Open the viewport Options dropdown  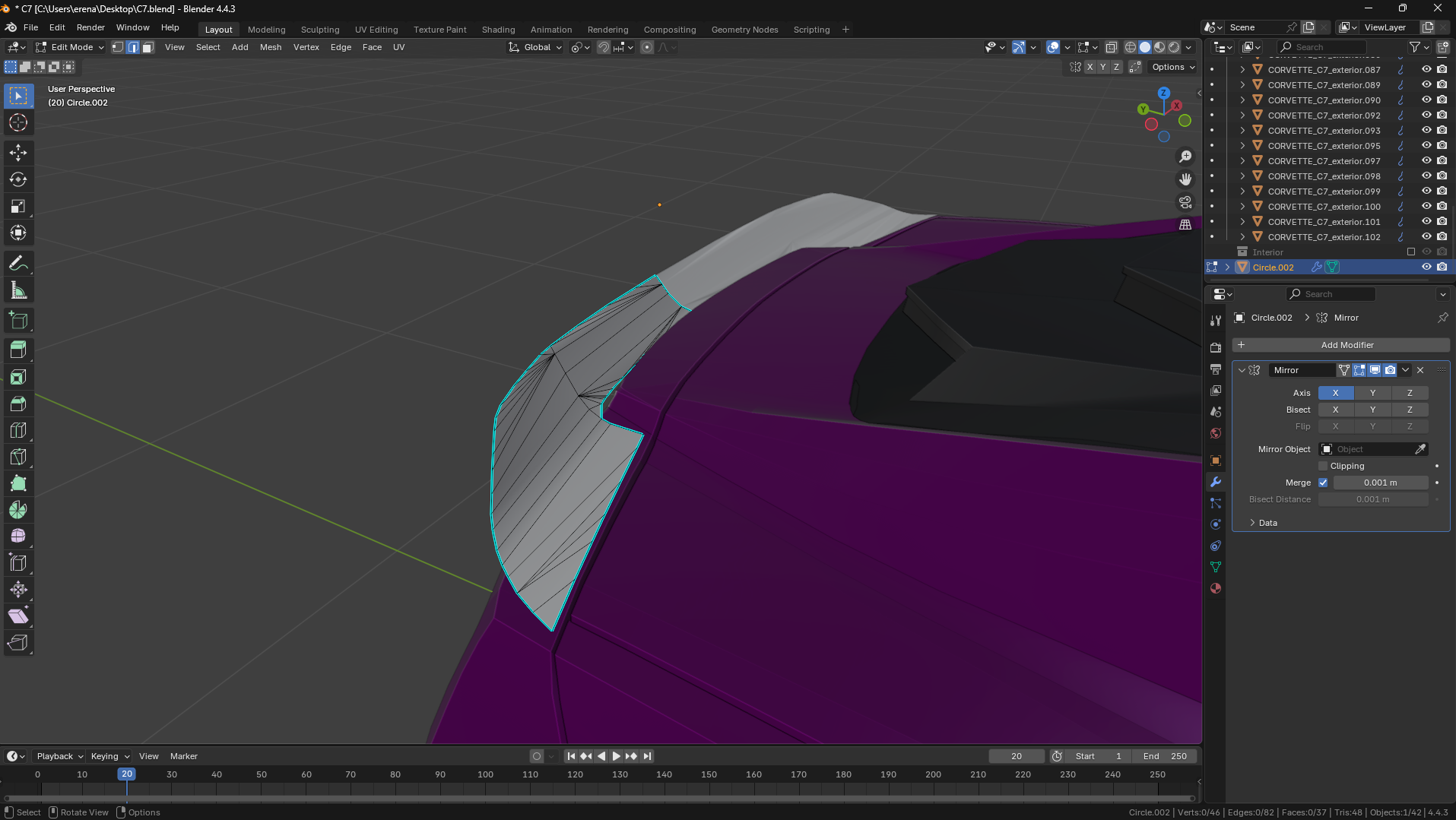pos(1173,67)
